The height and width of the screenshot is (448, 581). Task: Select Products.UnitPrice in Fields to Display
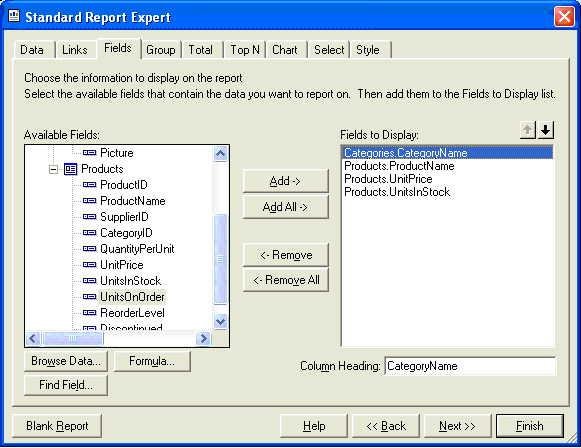coord(388,179)
